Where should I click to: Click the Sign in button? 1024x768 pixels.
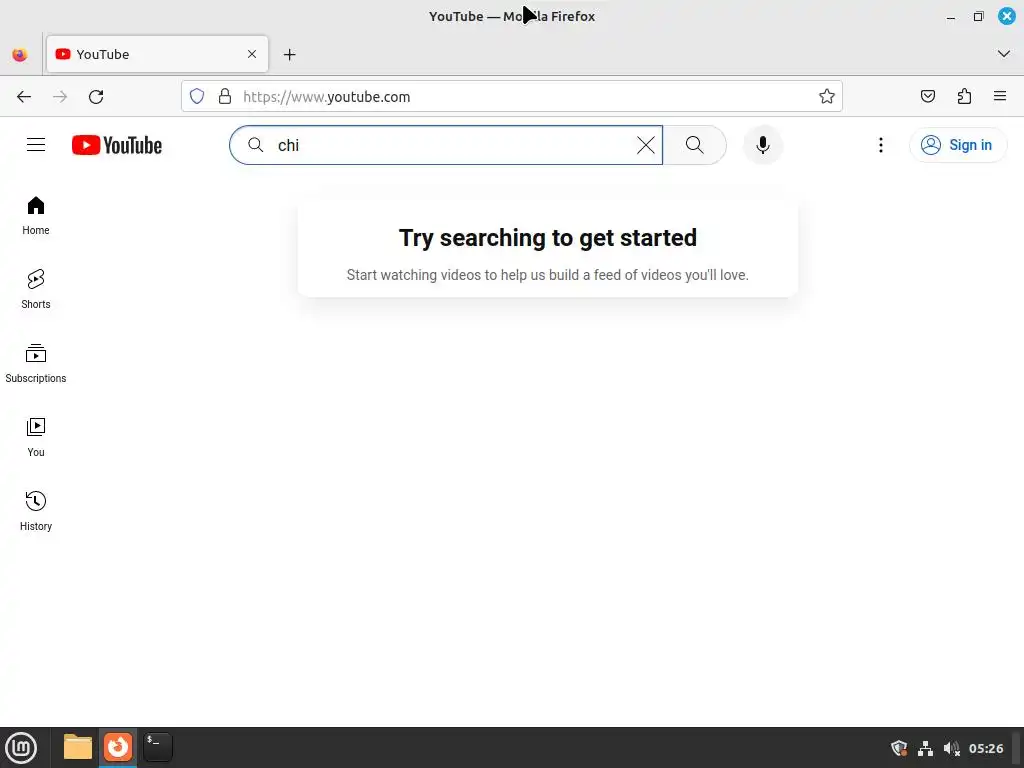(958, 145)
